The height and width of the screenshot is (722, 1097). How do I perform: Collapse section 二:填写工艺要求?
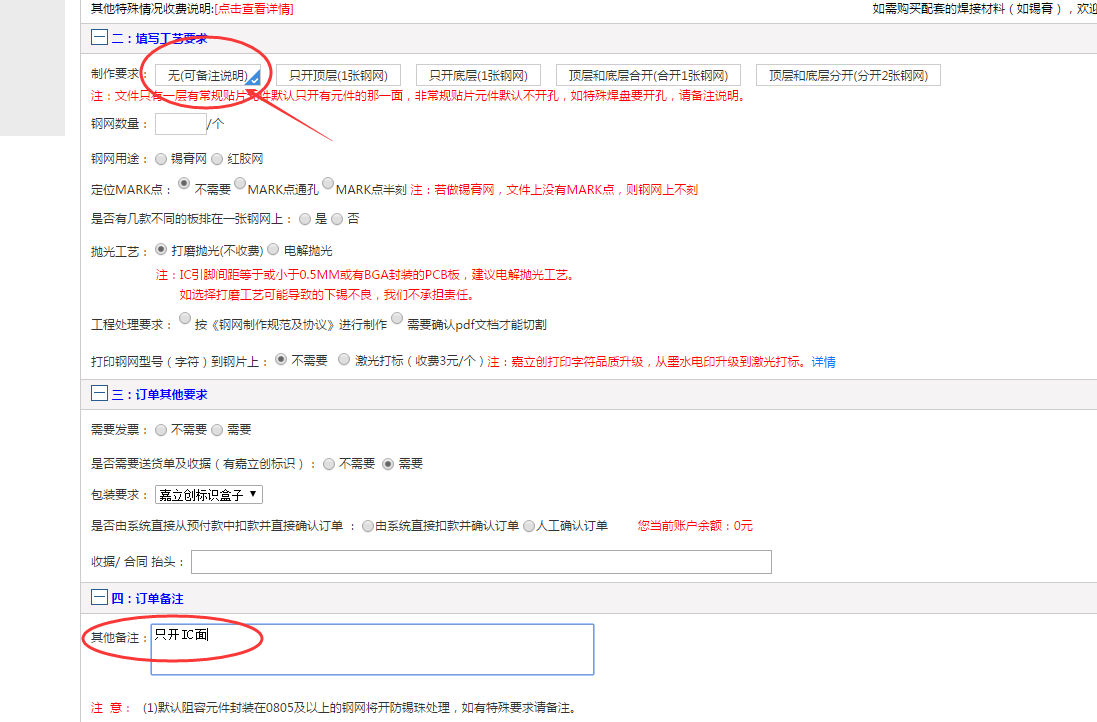pos(98,38)
